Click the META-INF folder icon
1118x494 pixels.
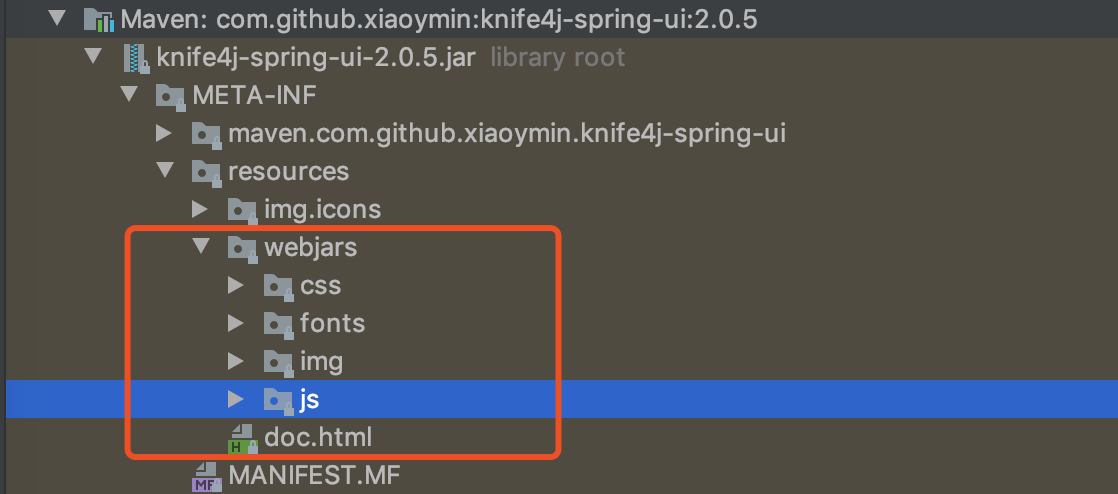coord(169,96)
